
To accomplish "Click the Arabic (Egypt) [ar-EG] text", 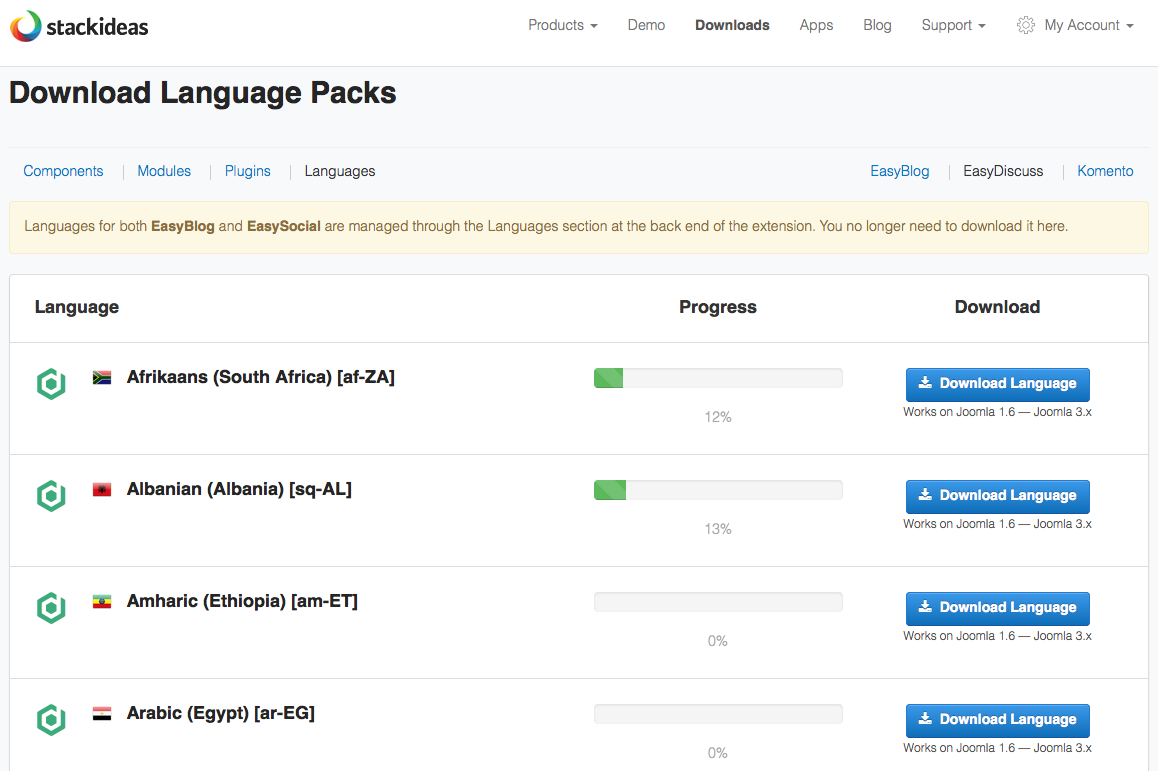I will pos(221,713).
